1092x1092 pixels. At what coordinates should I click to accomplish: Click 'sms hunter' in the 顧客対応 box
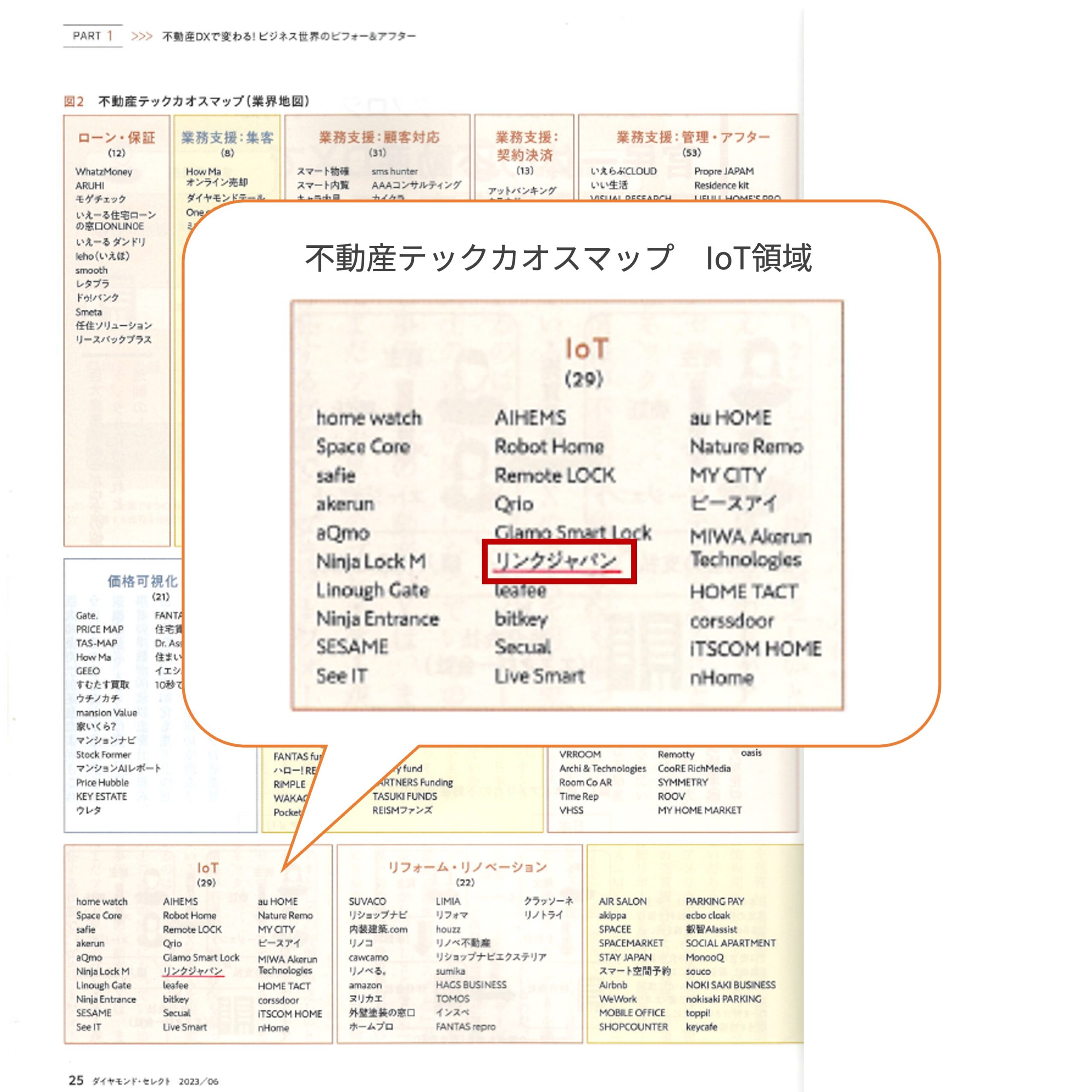click(395, 171)
